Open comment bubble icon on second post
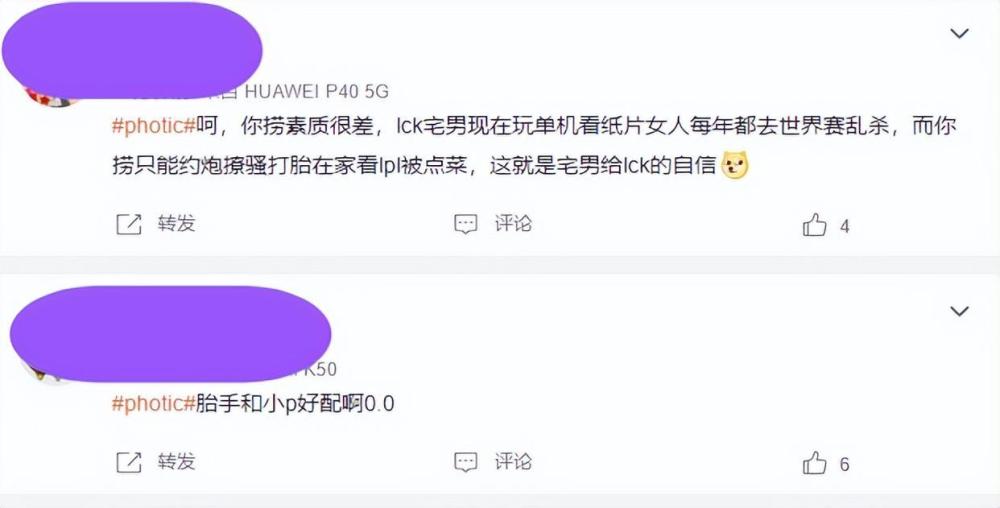This screenshot has width=1000, height=508. pyautogui.click(x=466, y=462)
